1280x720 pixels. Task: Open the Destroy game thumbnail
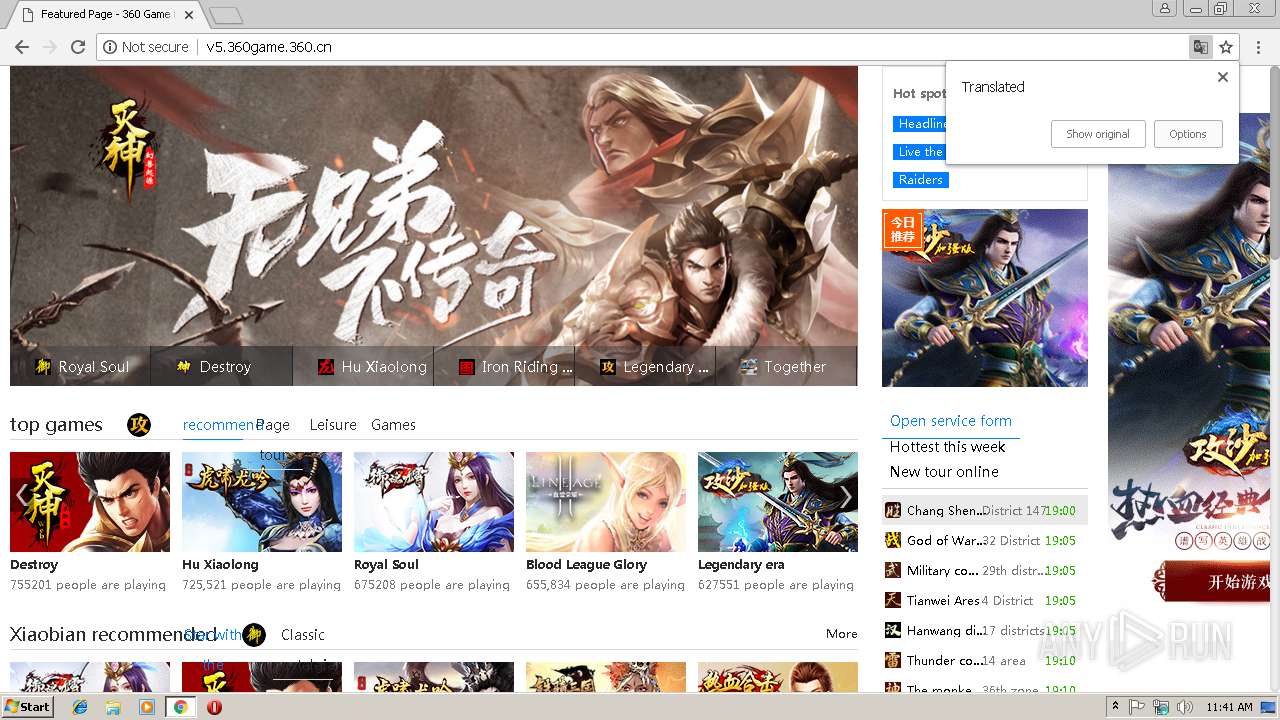coord(90,502)
